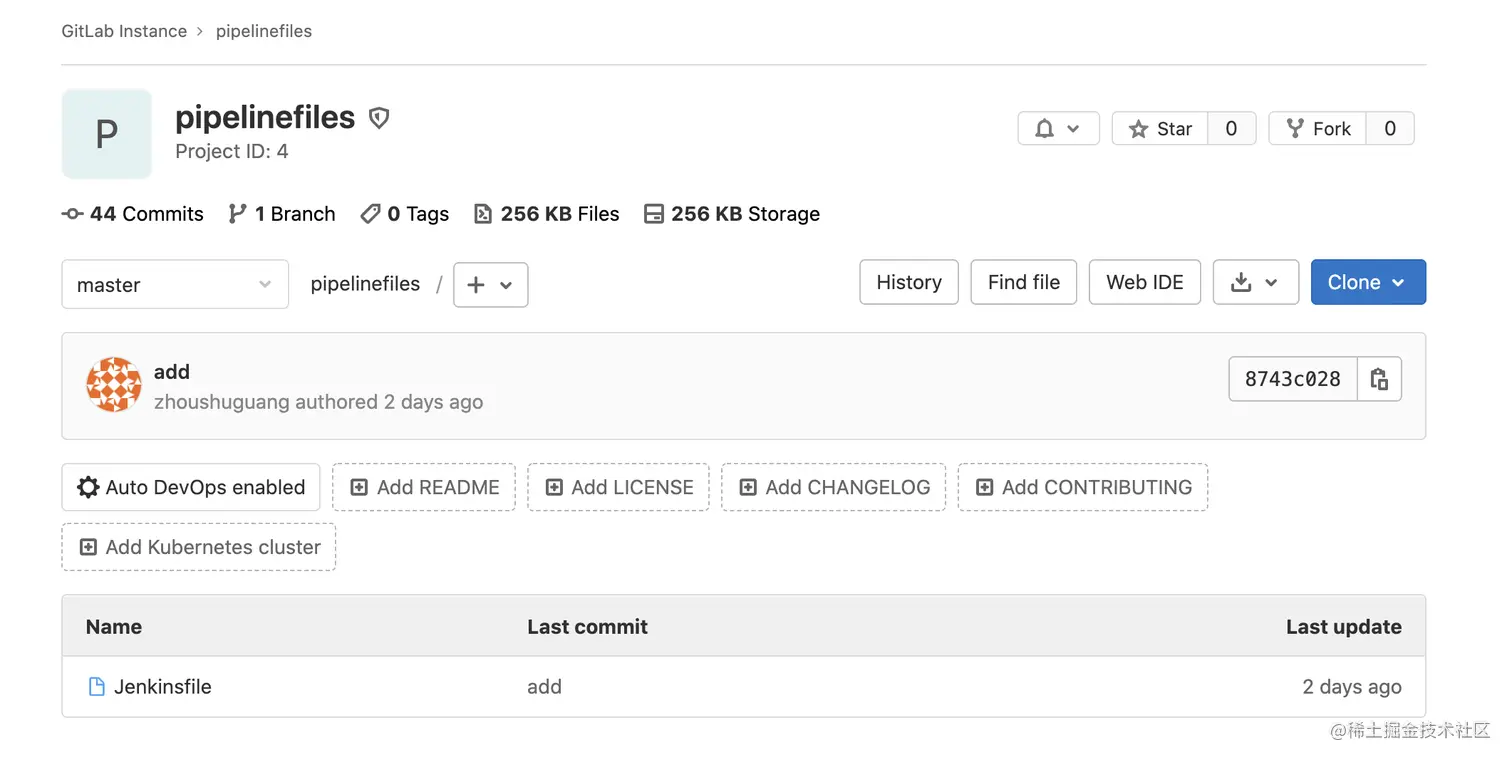Open the Jenkinsfile
This screenshot has width=1512, height=762.
pos(162,686)
